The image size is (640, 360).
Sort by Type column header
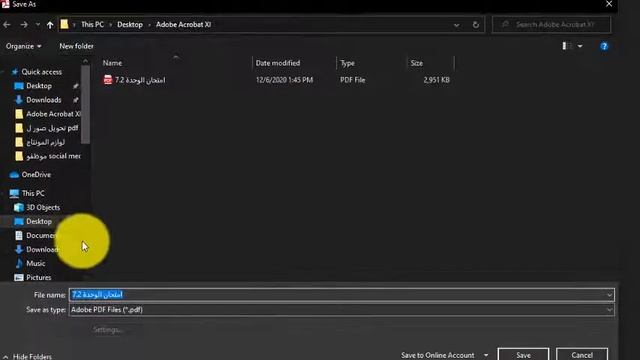point(347,63)
